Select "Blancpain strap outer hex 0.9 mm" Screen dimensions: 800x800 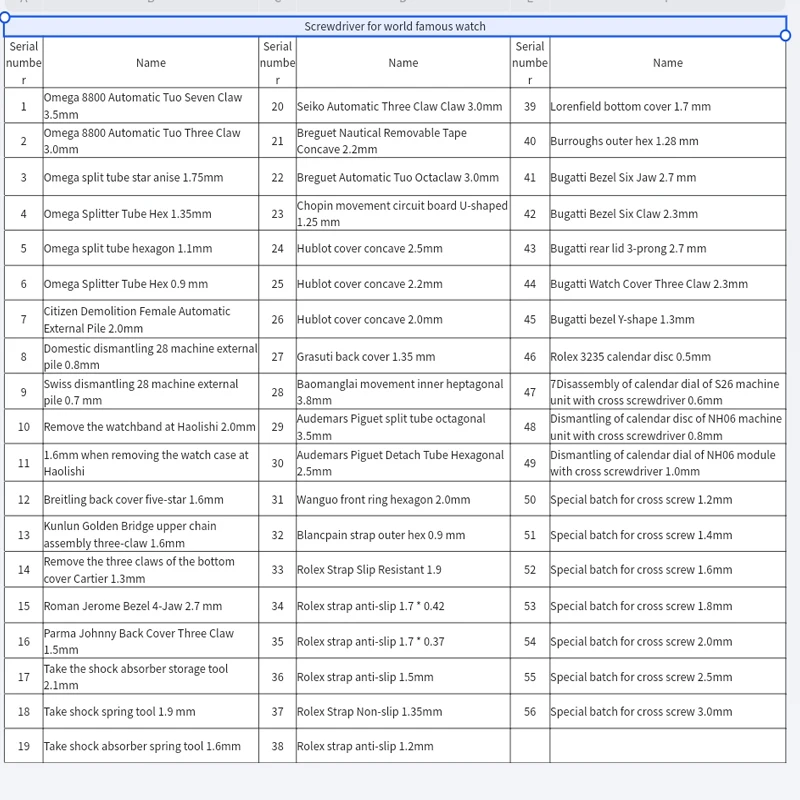(403, 534)
